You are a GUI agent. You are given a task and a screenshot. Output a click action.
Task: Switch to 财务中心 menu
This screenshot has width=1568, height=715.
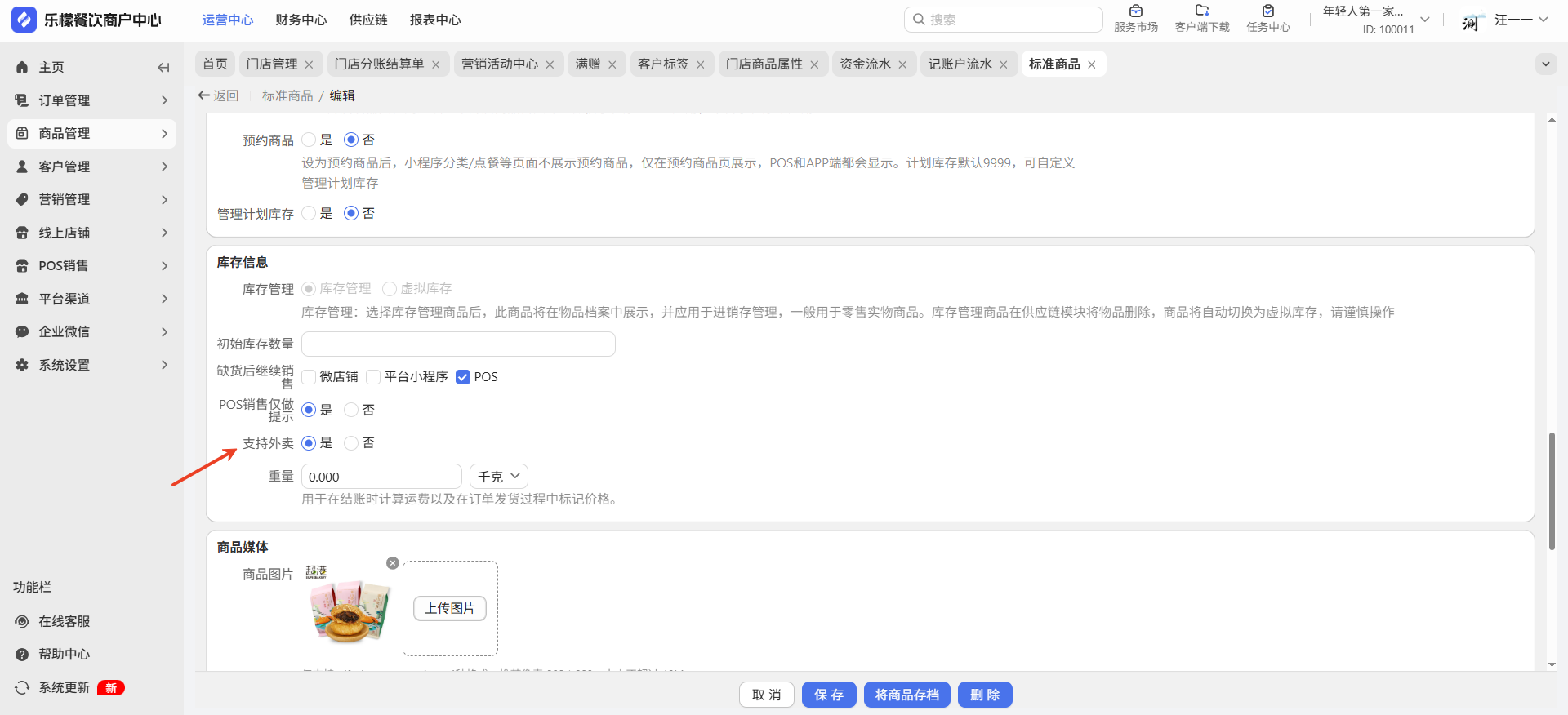pos(301,20)
